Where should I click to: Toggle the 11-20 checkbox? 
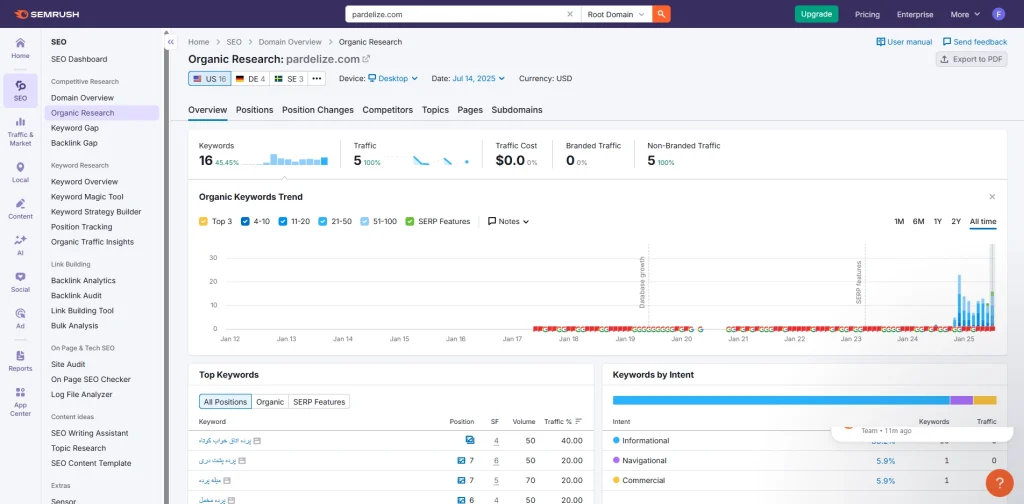click(x=283, y=221)
